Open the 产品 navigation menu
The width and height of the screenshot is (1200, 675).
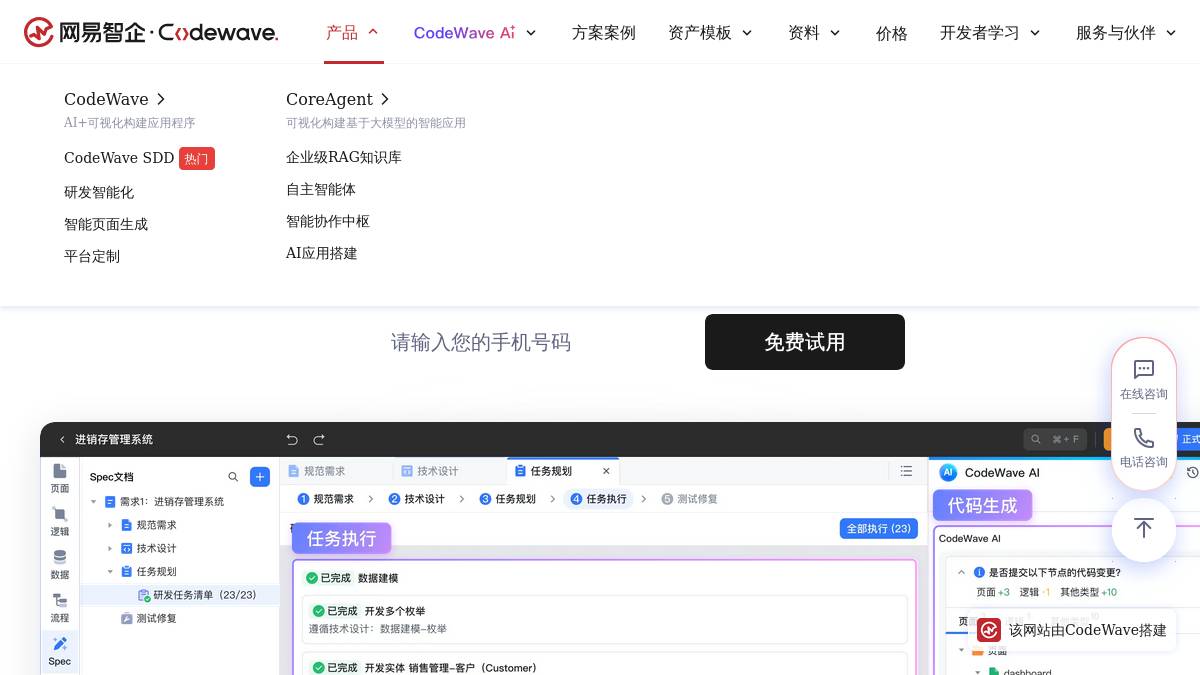(x=342, y=32)
